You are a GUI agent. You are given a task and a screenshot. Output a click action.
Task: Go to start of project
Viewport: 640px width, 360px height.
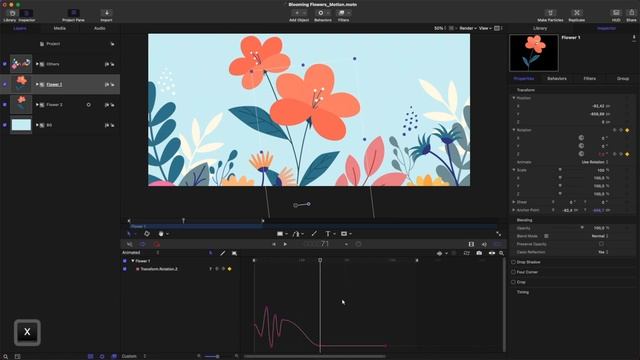(x=273, y=244)
